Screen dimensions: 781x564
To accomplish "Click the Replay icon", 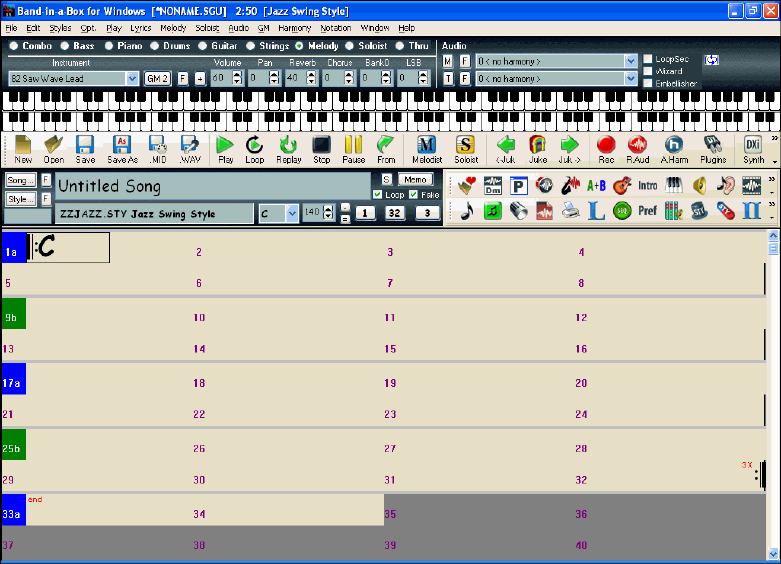I will coord(288,149).
